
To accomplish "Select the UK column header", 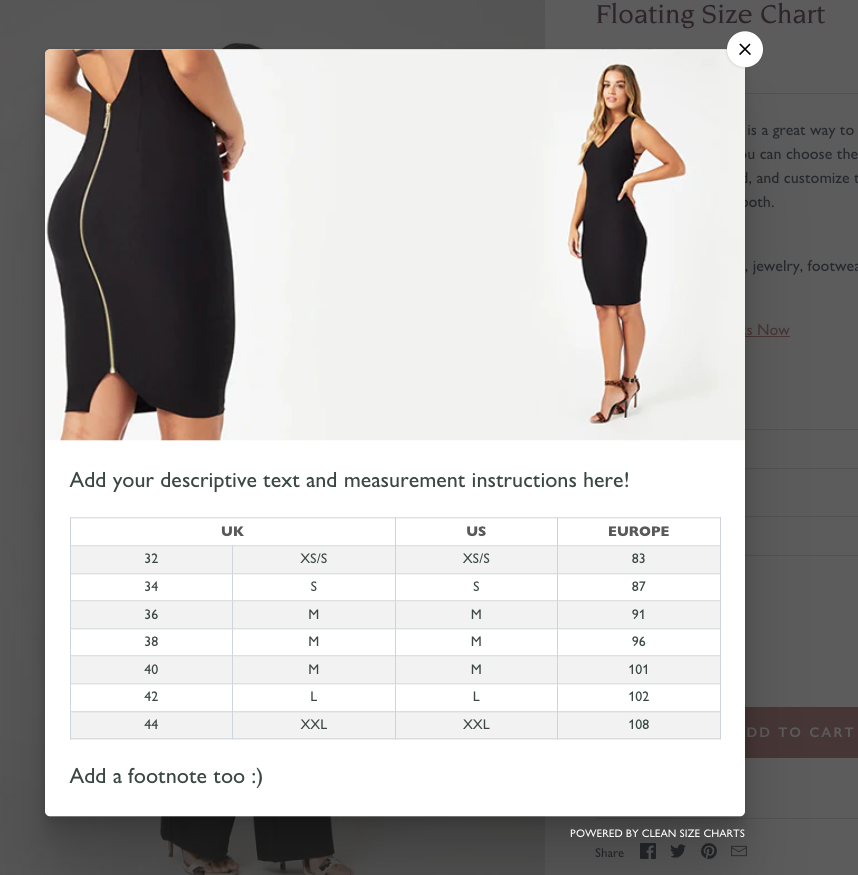I will tap(233, 531).
